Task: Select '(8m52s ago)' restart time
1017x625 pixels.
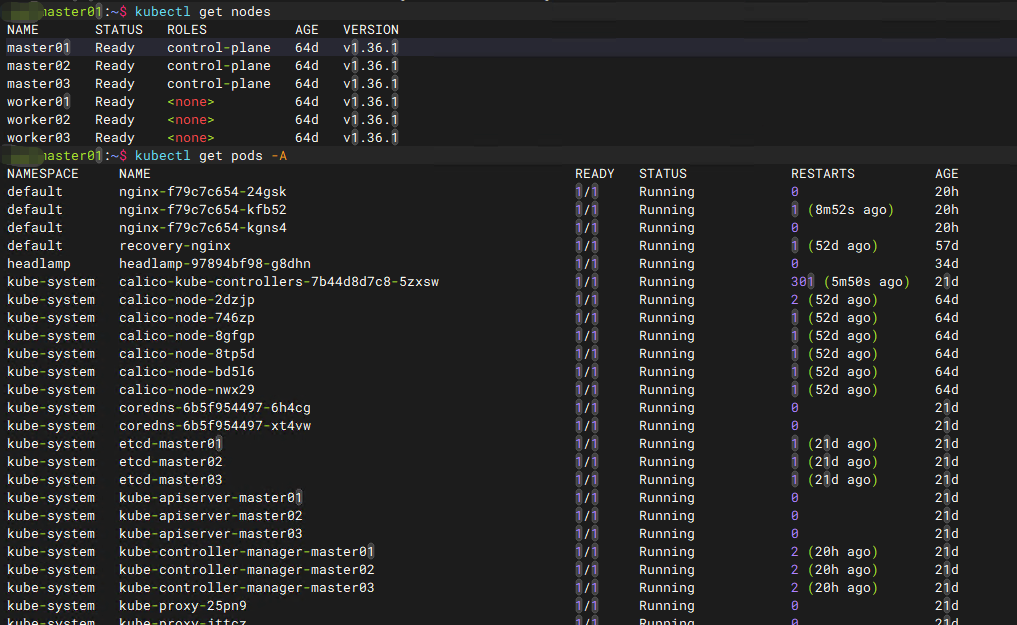Action: point(851,210)
